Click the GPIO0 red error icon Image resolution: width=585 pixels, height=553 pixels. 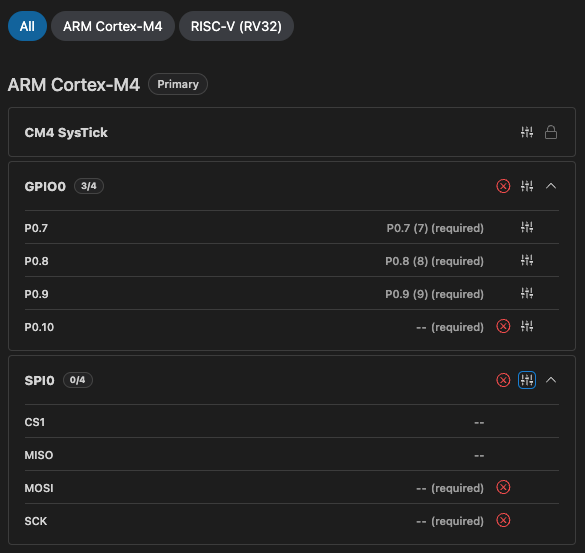tap(503, 186)
